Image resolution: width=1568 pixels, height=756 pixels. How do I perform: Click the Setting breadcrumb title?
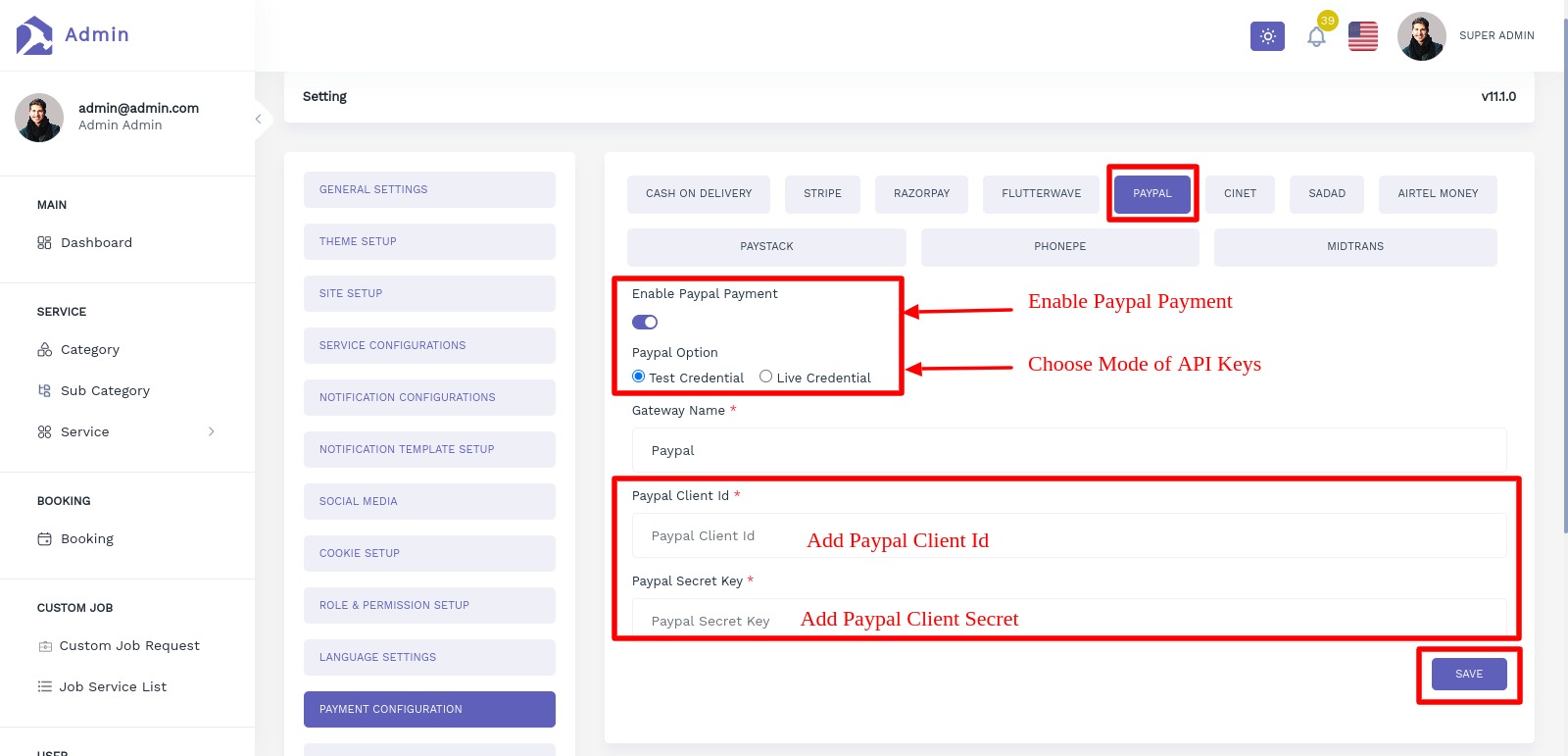pyautogui.click(x=324, y=96)
